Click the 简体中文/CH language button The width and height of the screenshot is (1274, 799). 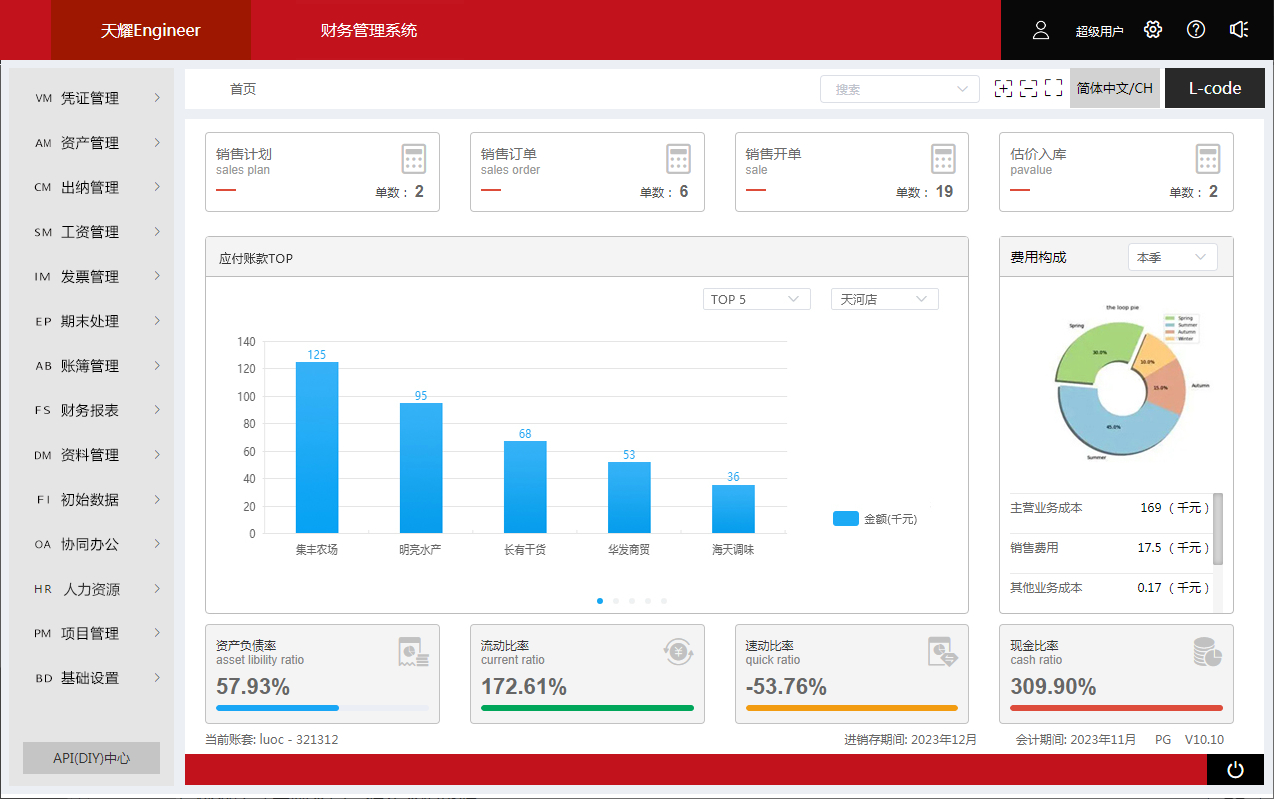[x=1114, y=88]
